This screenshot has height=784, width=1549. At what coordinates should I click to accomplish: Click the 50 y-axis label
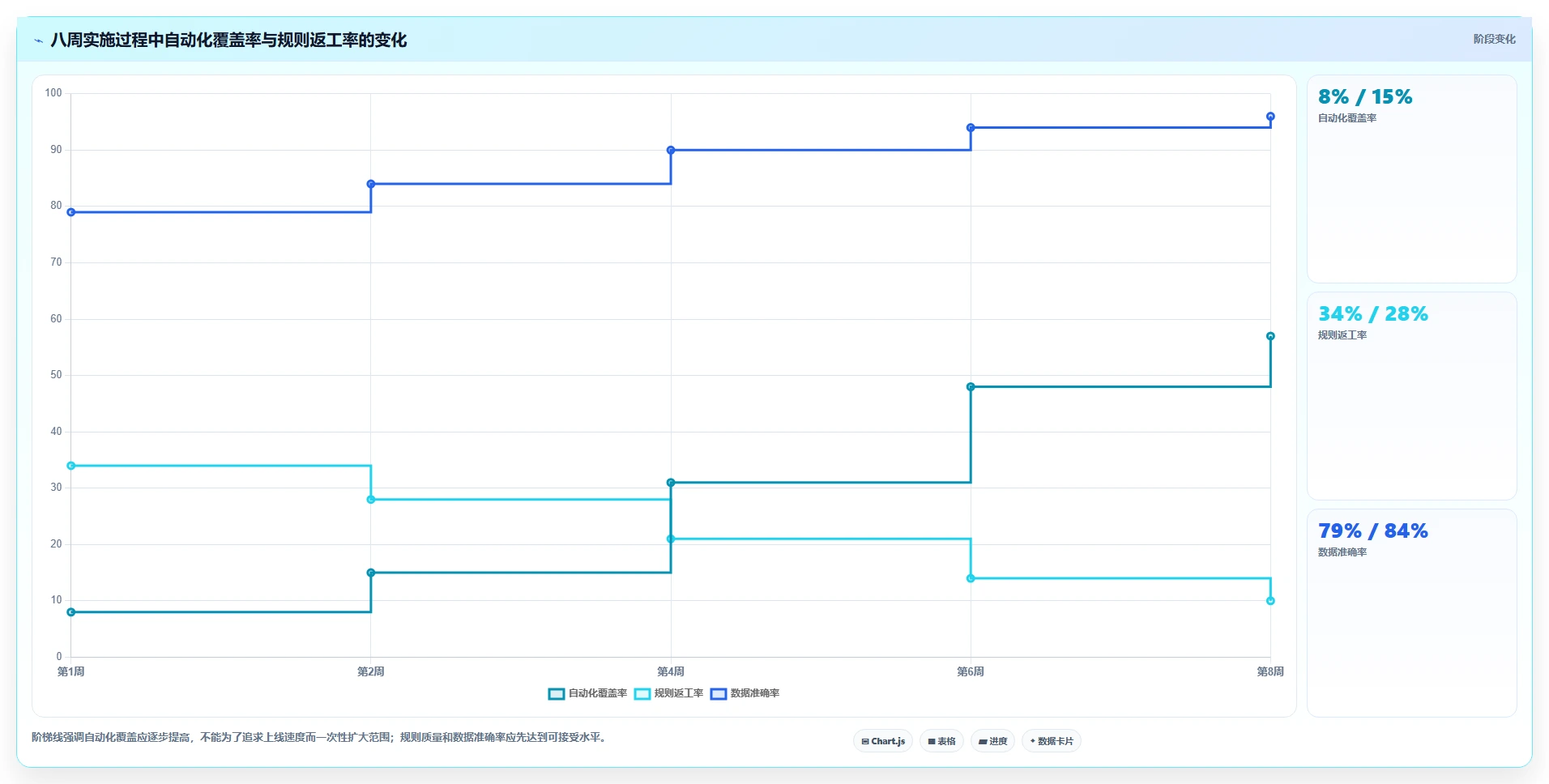click(56, 375)
